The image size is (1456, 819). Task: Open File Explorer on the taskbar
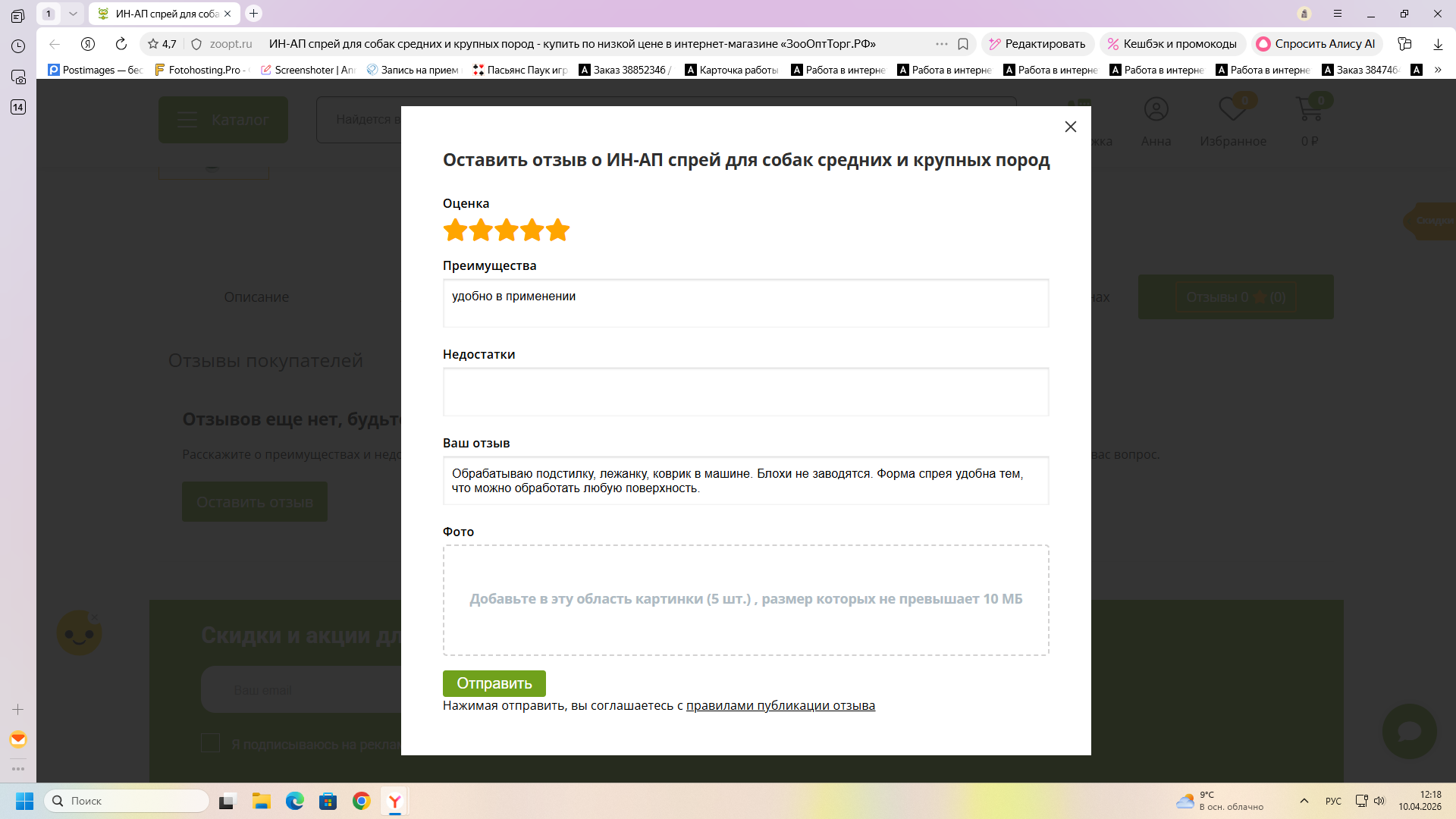click(262, 801)
